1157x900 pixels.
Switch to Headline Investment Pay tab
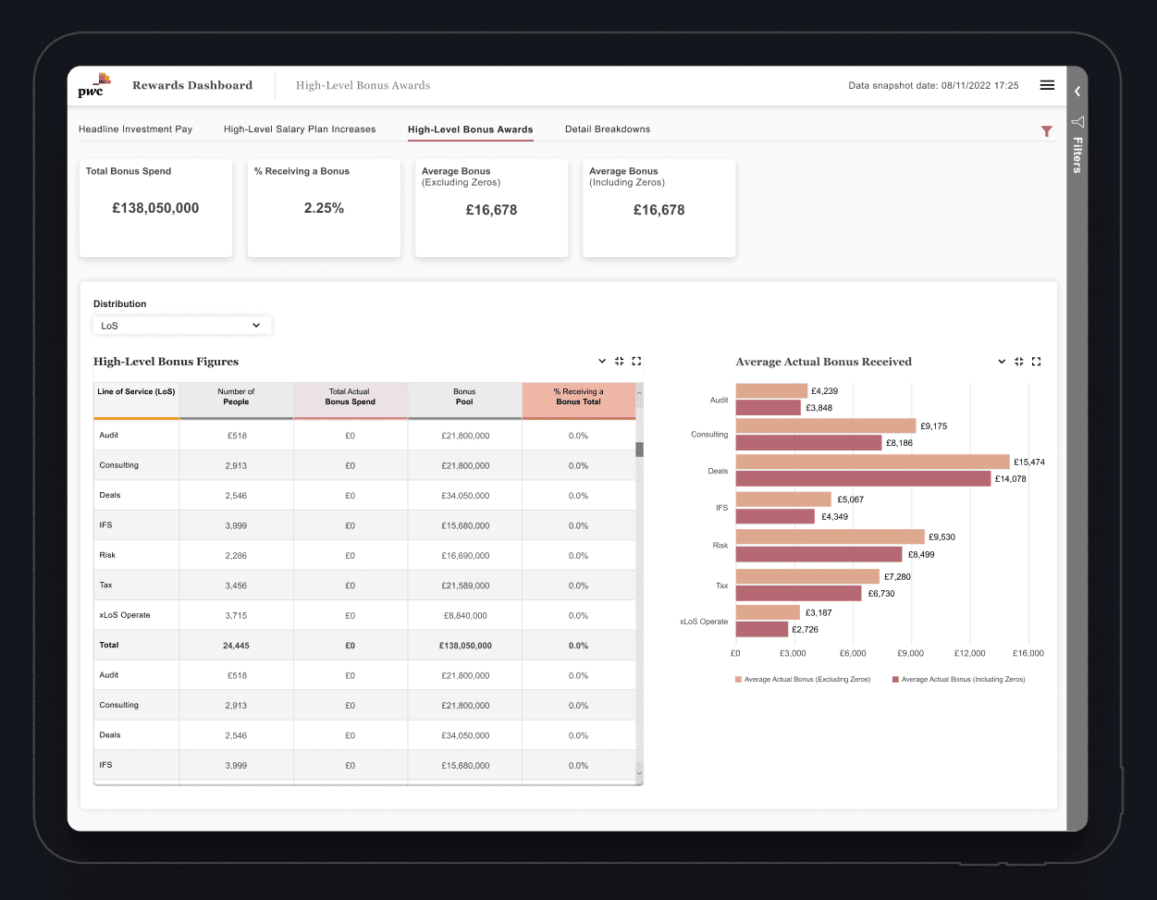tap(135, 129)
